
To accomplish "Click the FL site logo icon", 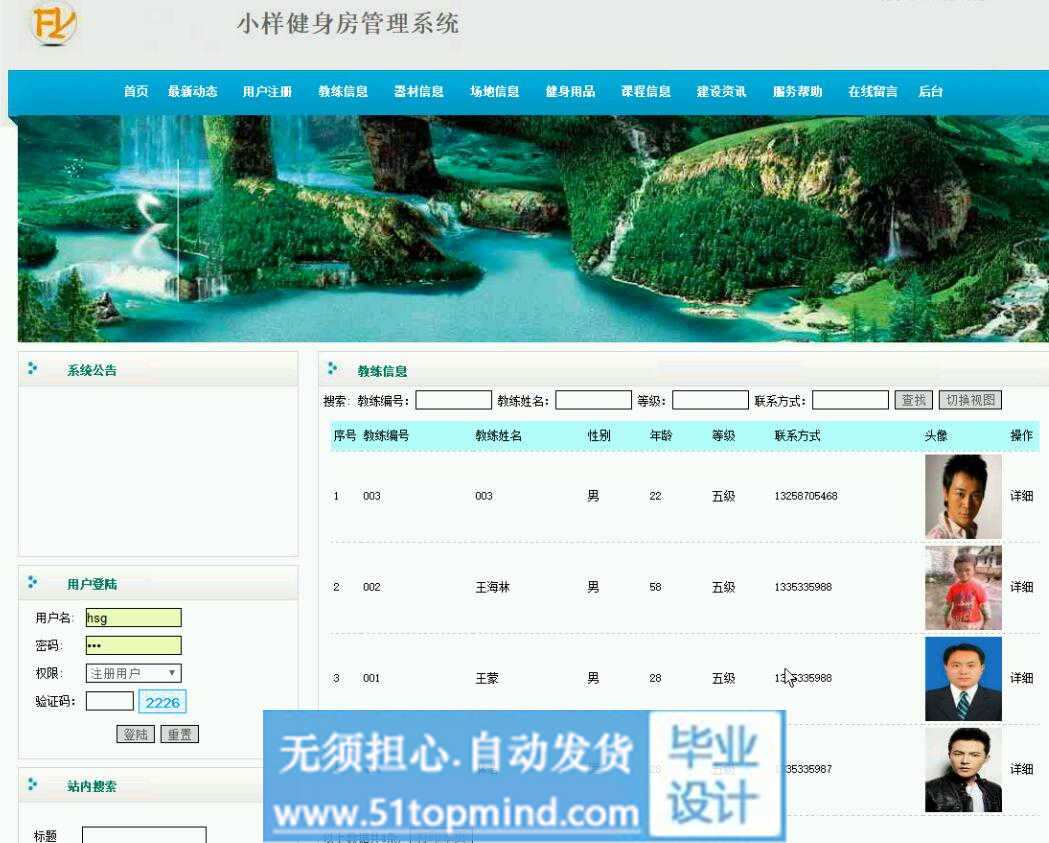I will tap(54, 23).
